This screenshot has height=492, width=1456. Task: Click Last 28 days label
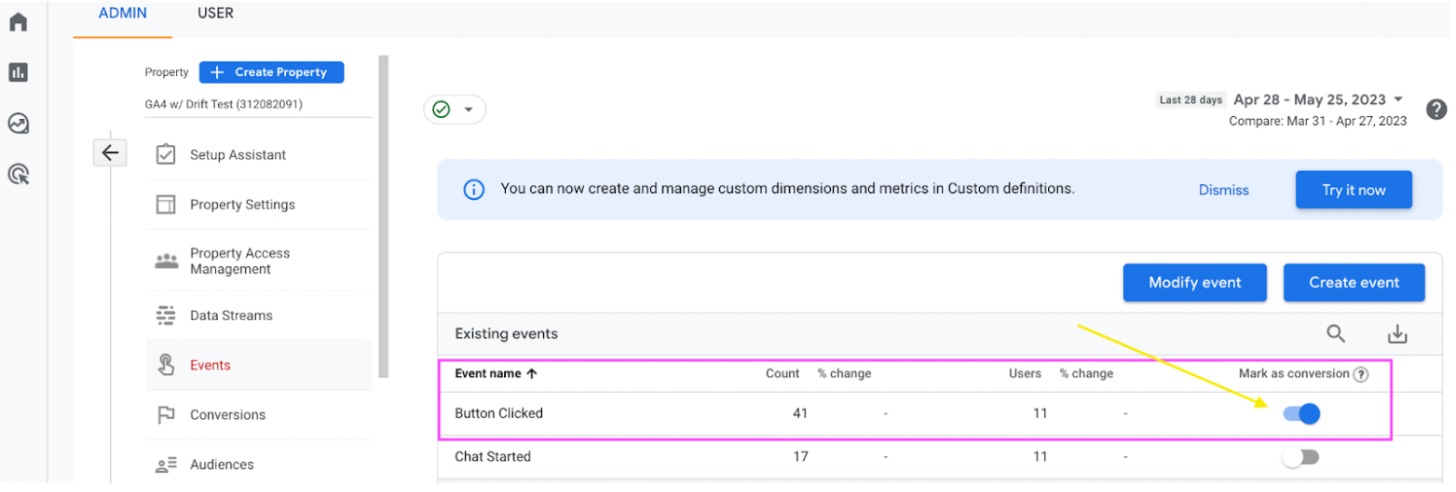1191,100
